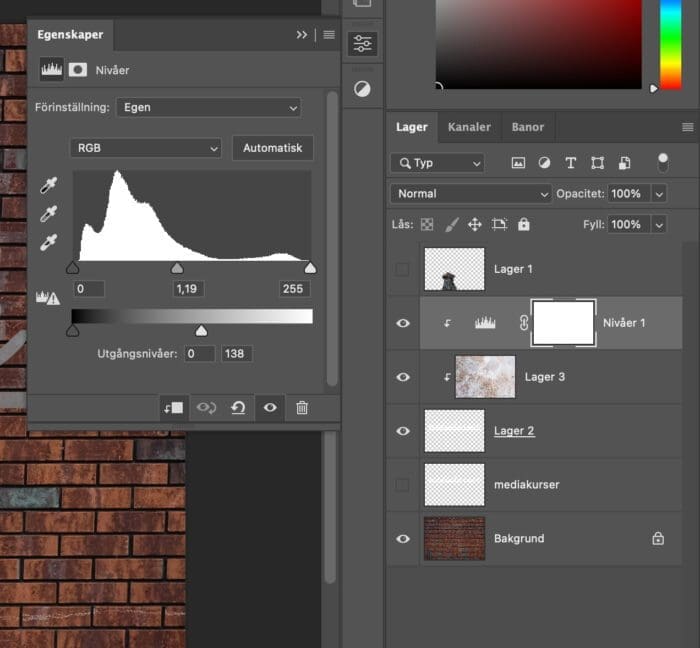The width and height of the screenshot is (700, 648).
Task: Open the Properties panel sliders icon
Action: tap(362, 44)
